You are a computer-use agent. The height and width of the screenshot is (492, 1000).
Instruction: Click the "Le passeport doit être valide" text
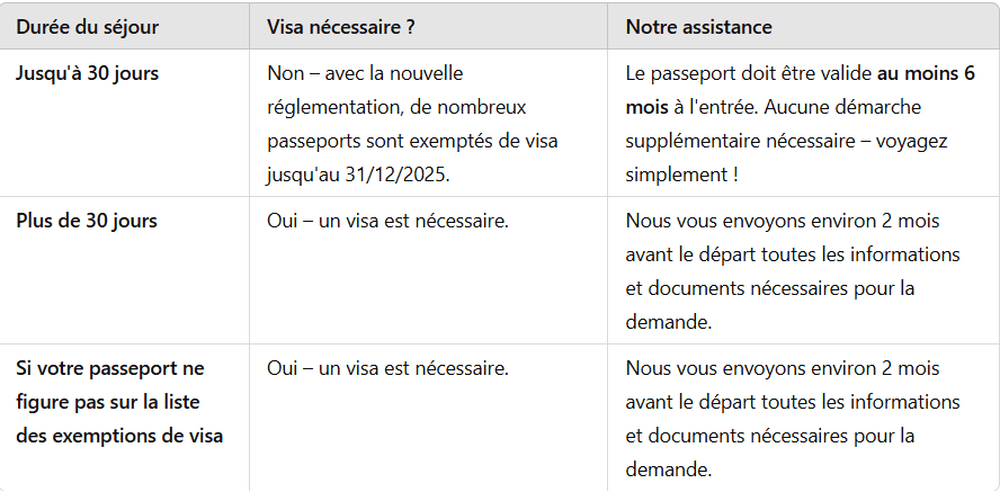[x=750, y=74]
